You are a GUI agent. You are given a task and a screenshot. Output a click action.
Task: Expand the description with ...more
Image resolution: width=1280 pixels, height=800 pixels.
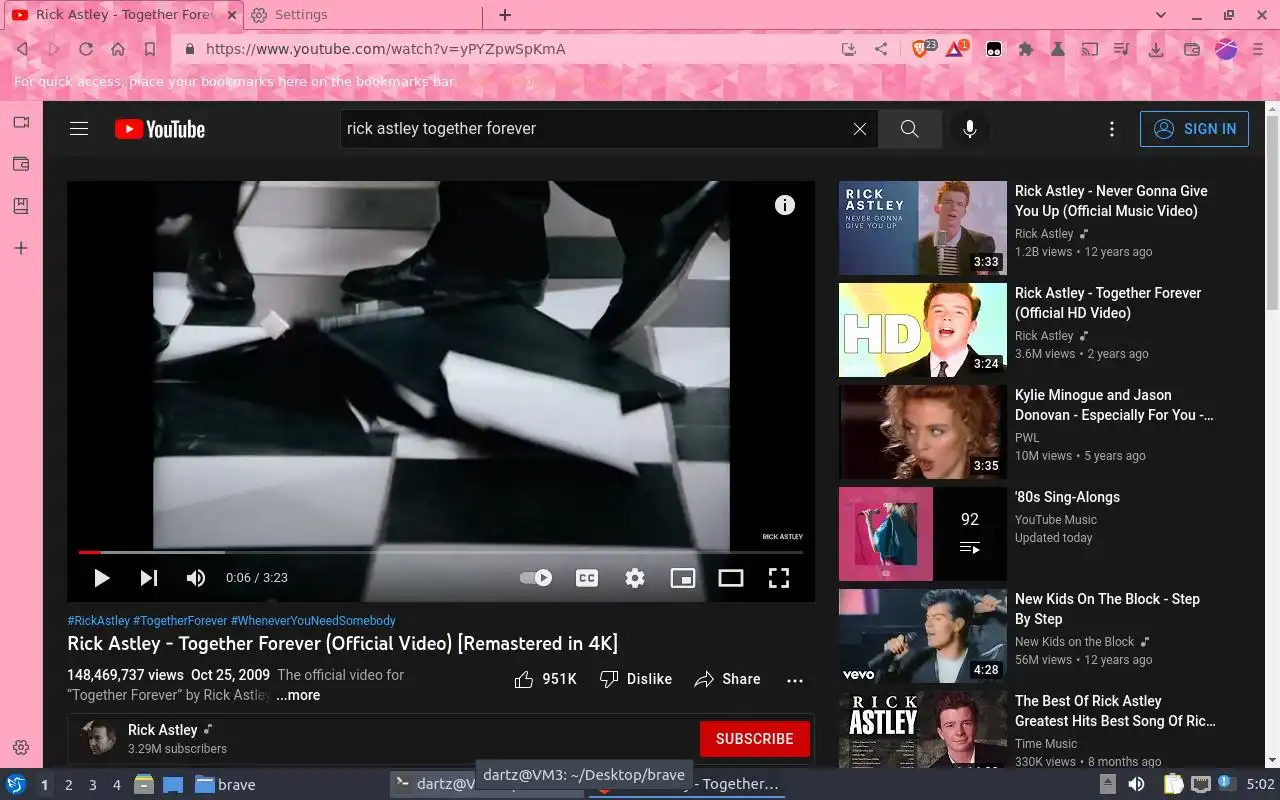pos(298,695)
